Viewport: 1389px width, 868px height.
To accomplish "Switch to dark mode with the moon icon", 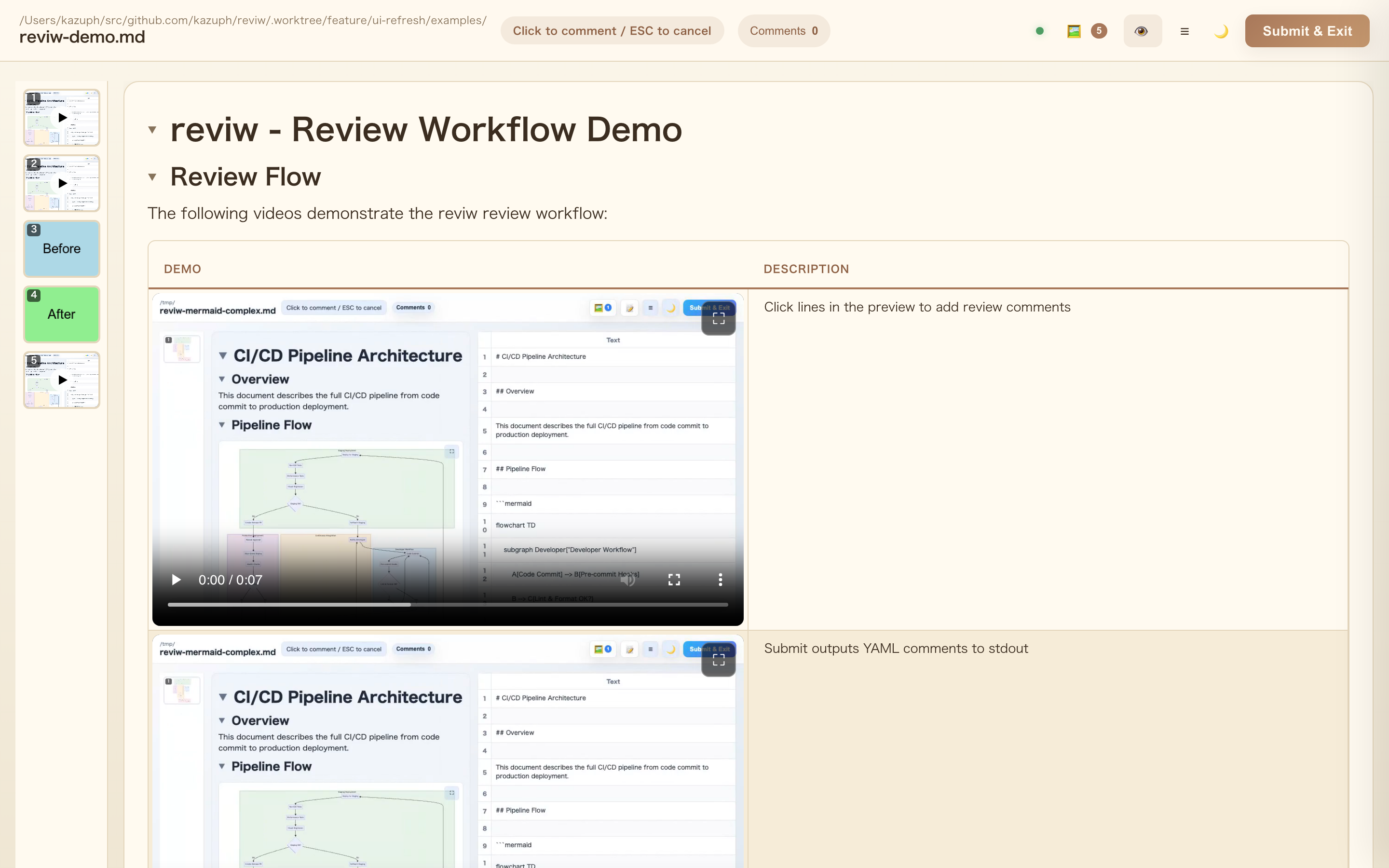I will pos(1221,31).
